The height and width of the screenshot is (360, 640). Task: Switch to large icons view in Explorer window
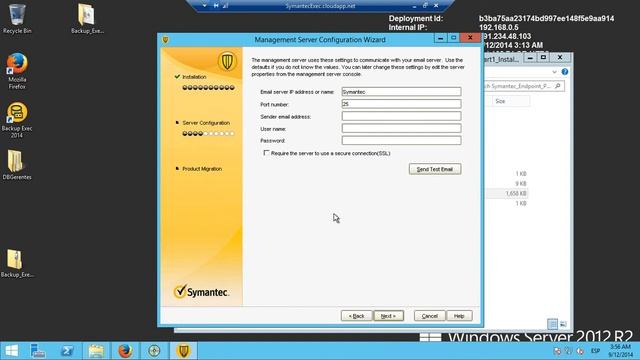563,324
